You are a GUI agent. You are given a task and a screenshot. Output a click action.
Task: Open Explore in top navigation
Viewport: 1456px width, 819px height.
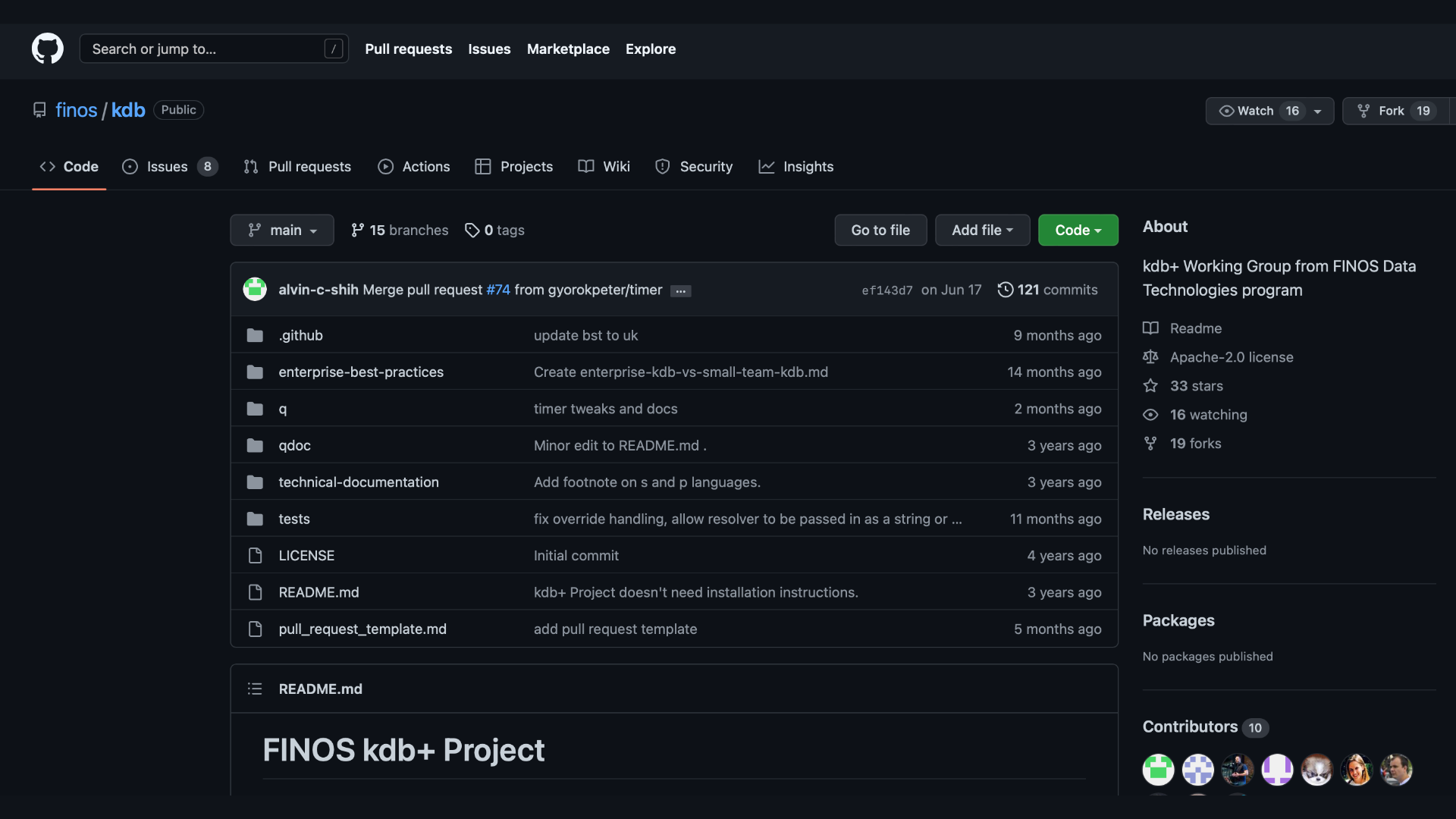(651, 49)
